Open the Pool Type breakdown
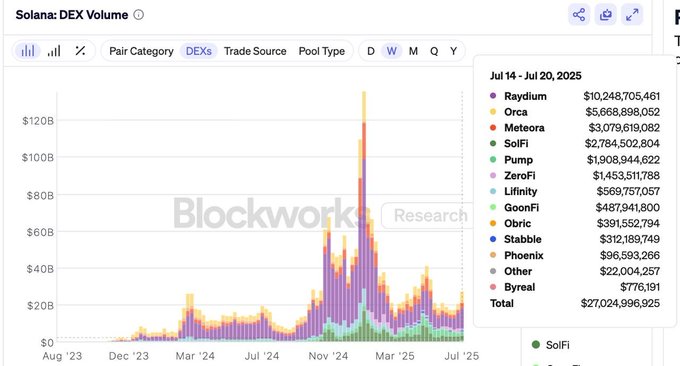Viewport: 680px width, 366px height. (x=322, y=51)
